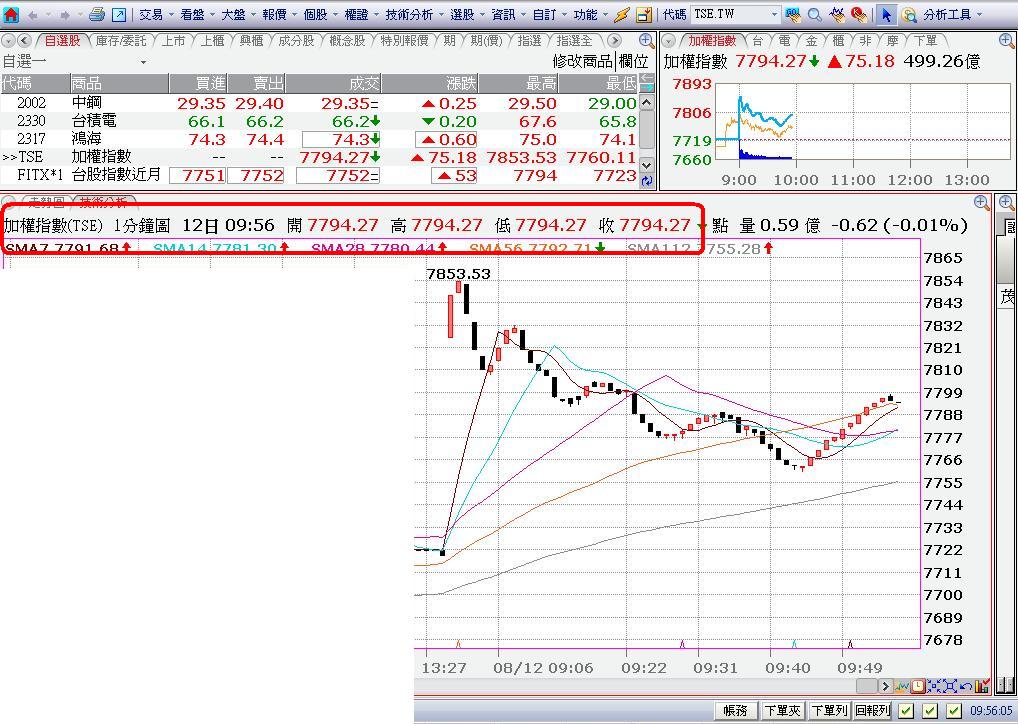Screen dimensions: 1018x724
Task: Print using the printer icon
Action: pos(97,14)
